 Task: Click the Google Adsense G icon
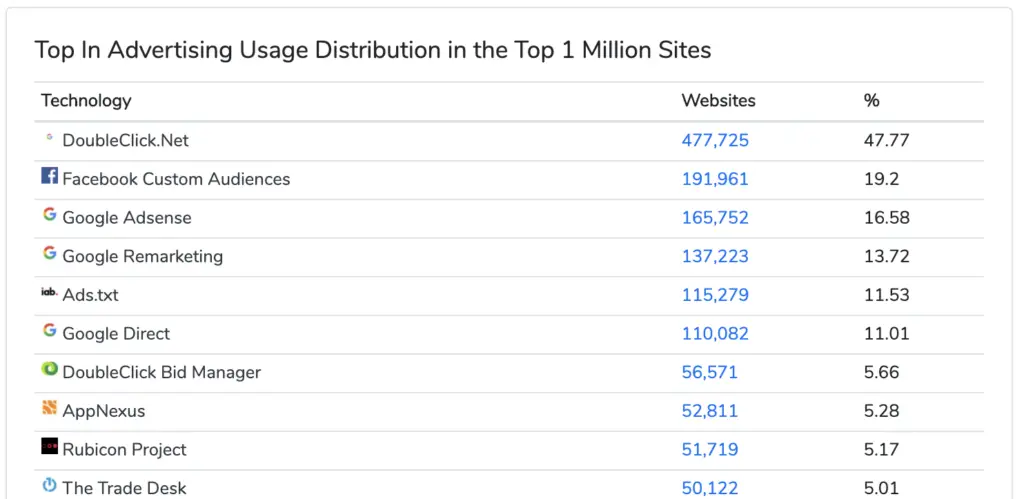50,214
